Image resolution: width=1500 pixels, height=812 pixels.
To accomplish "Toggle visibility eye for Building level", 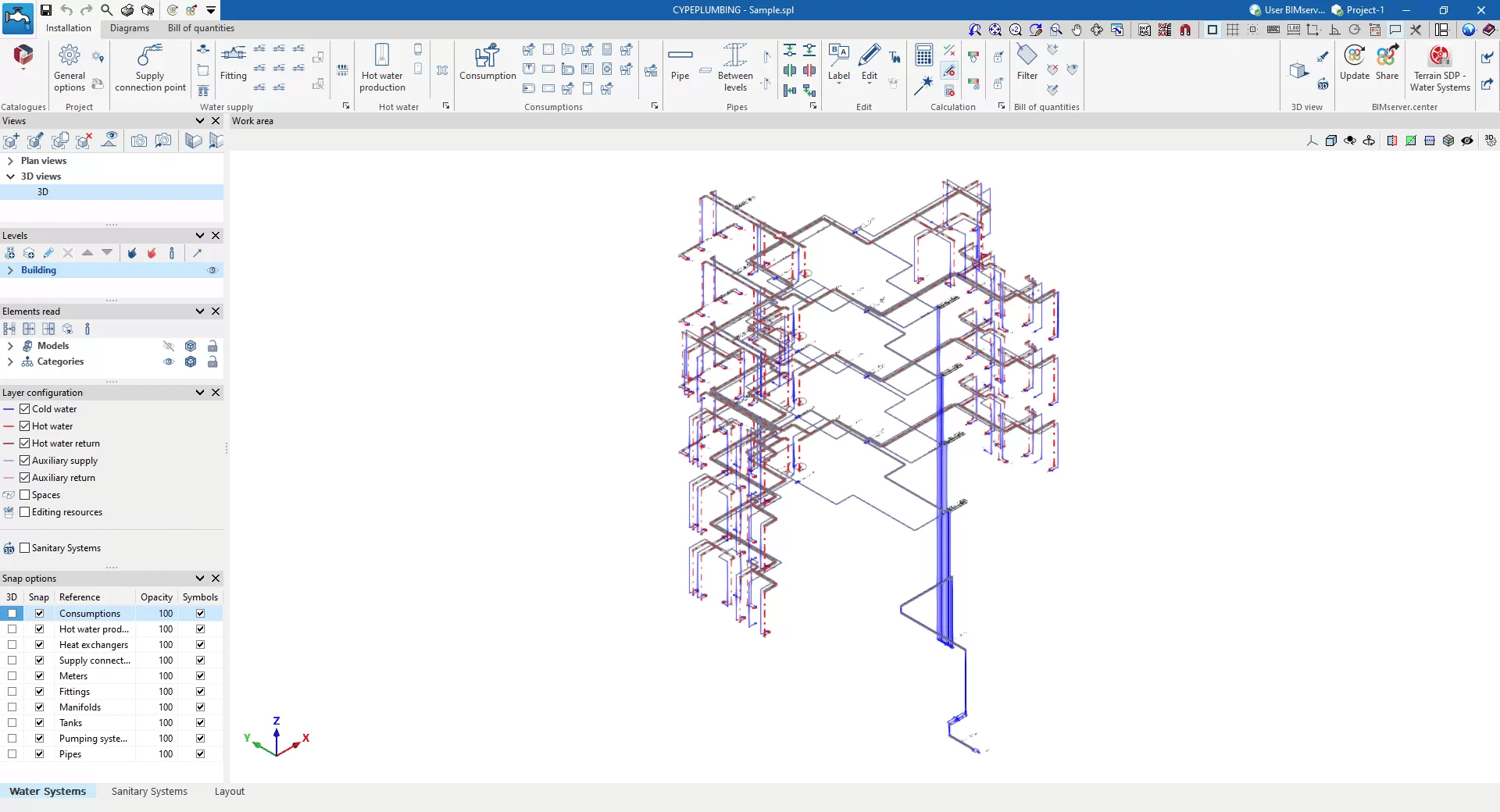I will [212, 270].
